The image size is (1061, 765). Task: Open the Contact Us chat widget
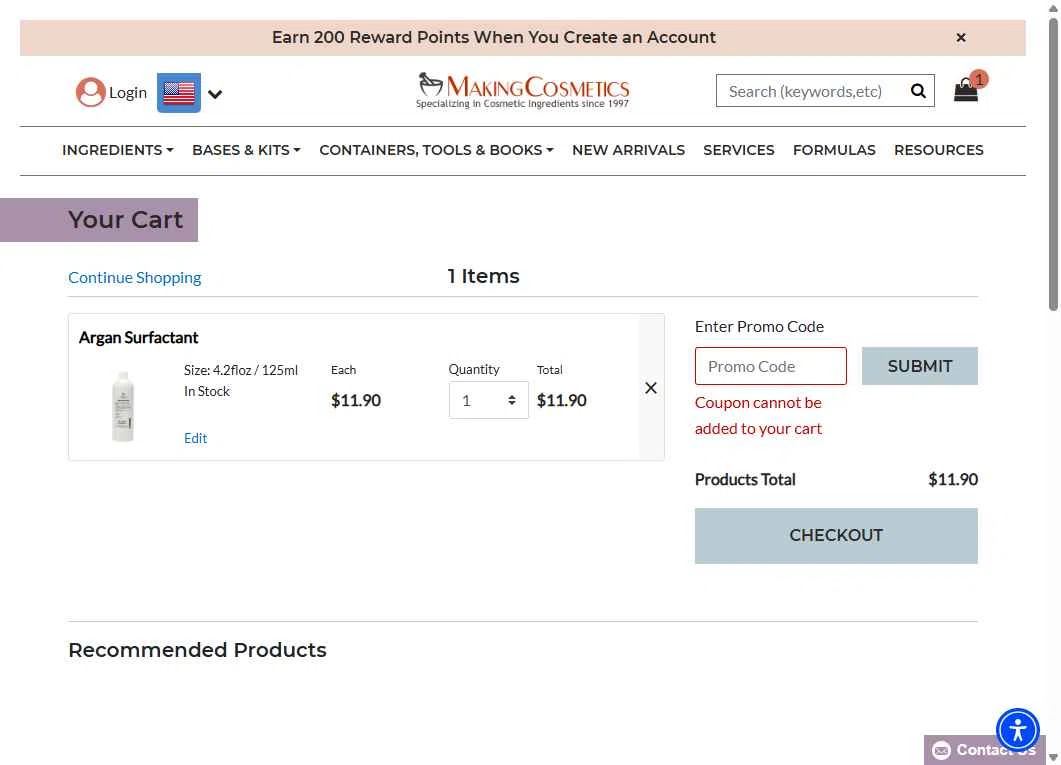tap(985, 750)
